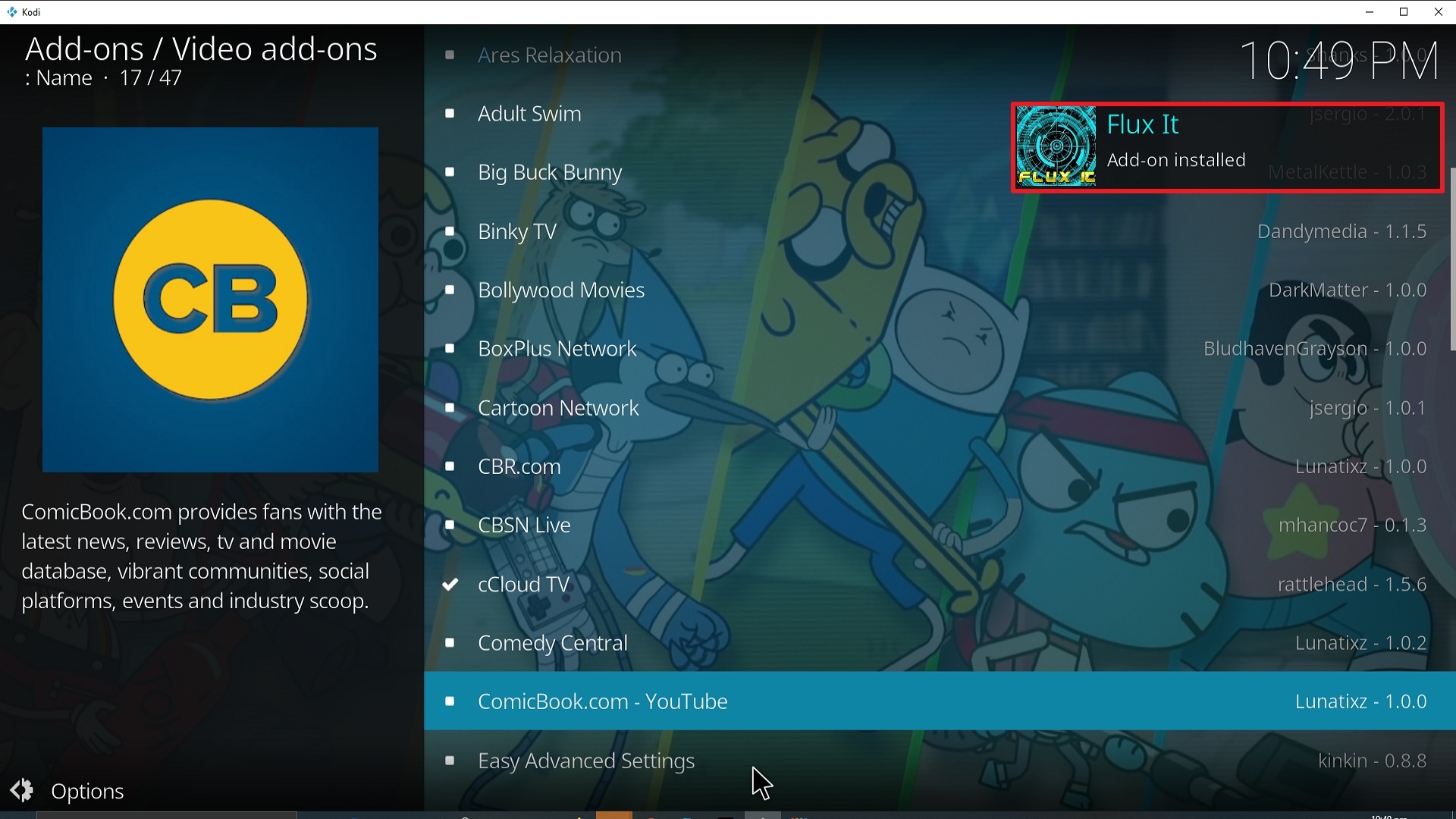Click kinkin - 0.8.8 version text
Screen dimensions: 1456x819
(x=1373, y=761)
